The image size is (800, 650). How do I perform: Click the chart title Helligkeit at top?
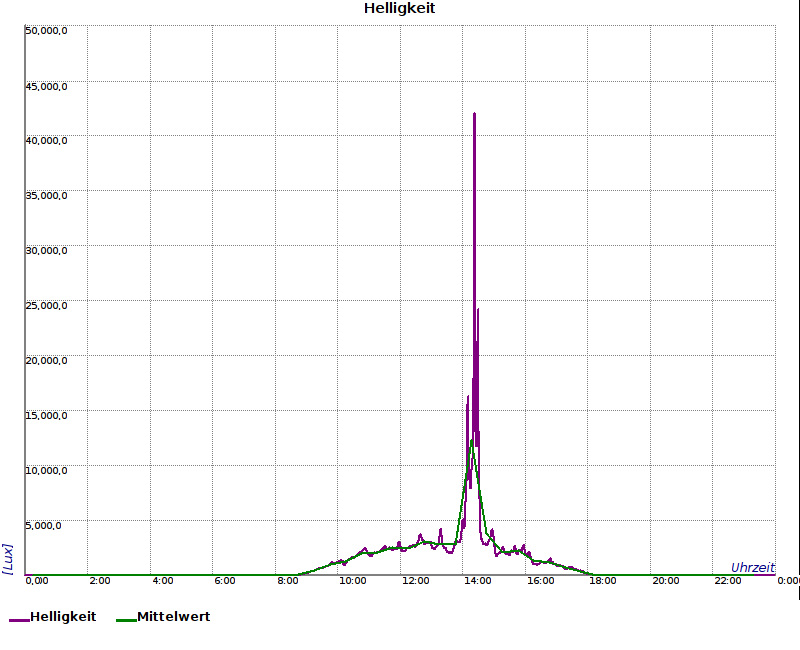click(399, 9)
